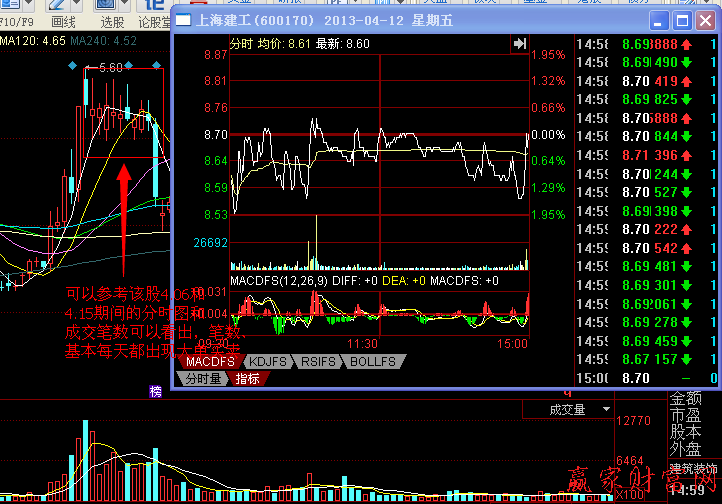Viewport: 722px width, 504px height.
Task: Click the 选股 toolbar button
Action: point(113,21)
